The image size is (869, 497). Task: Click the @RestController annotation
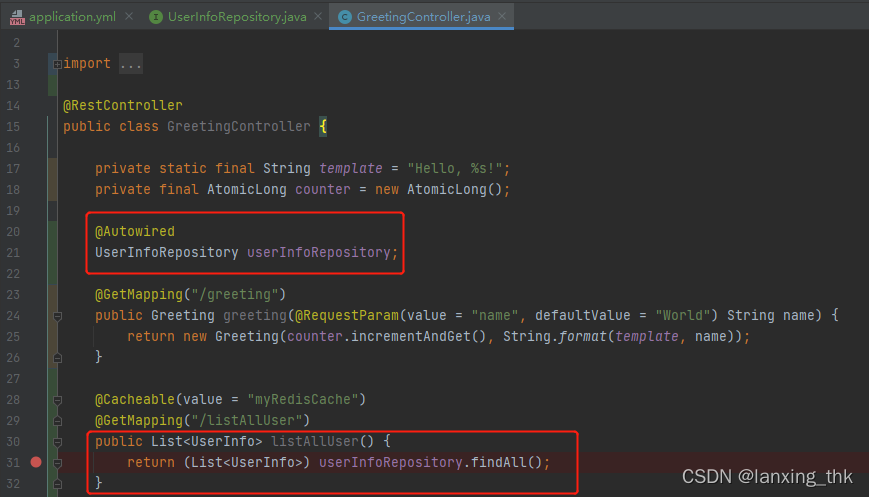122,105
